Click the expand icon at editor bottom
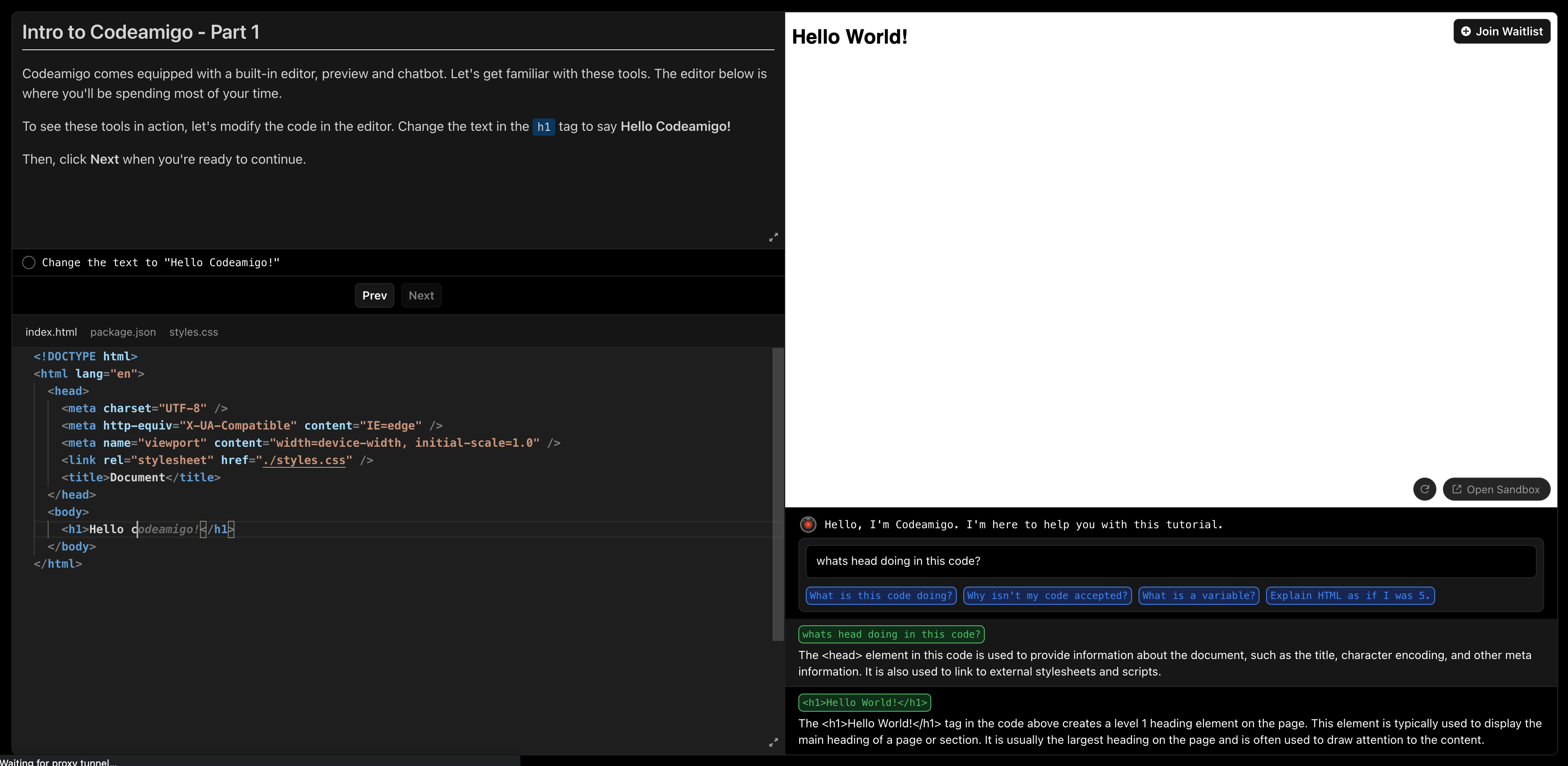Viewport: 1568px width, 766px height. 773,742
